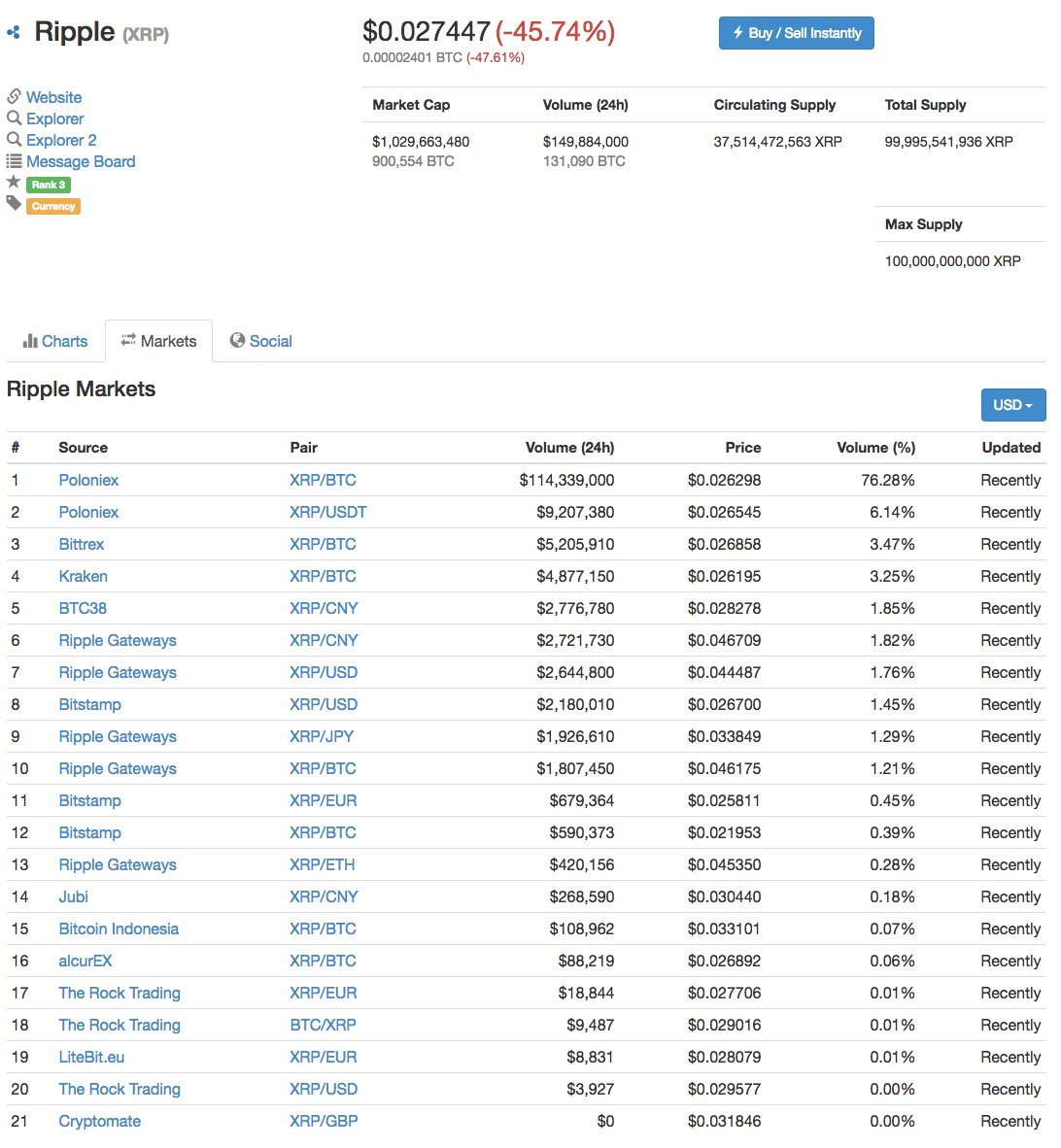
Task: Open the Kraken source link
Action: tap(83, 577)
